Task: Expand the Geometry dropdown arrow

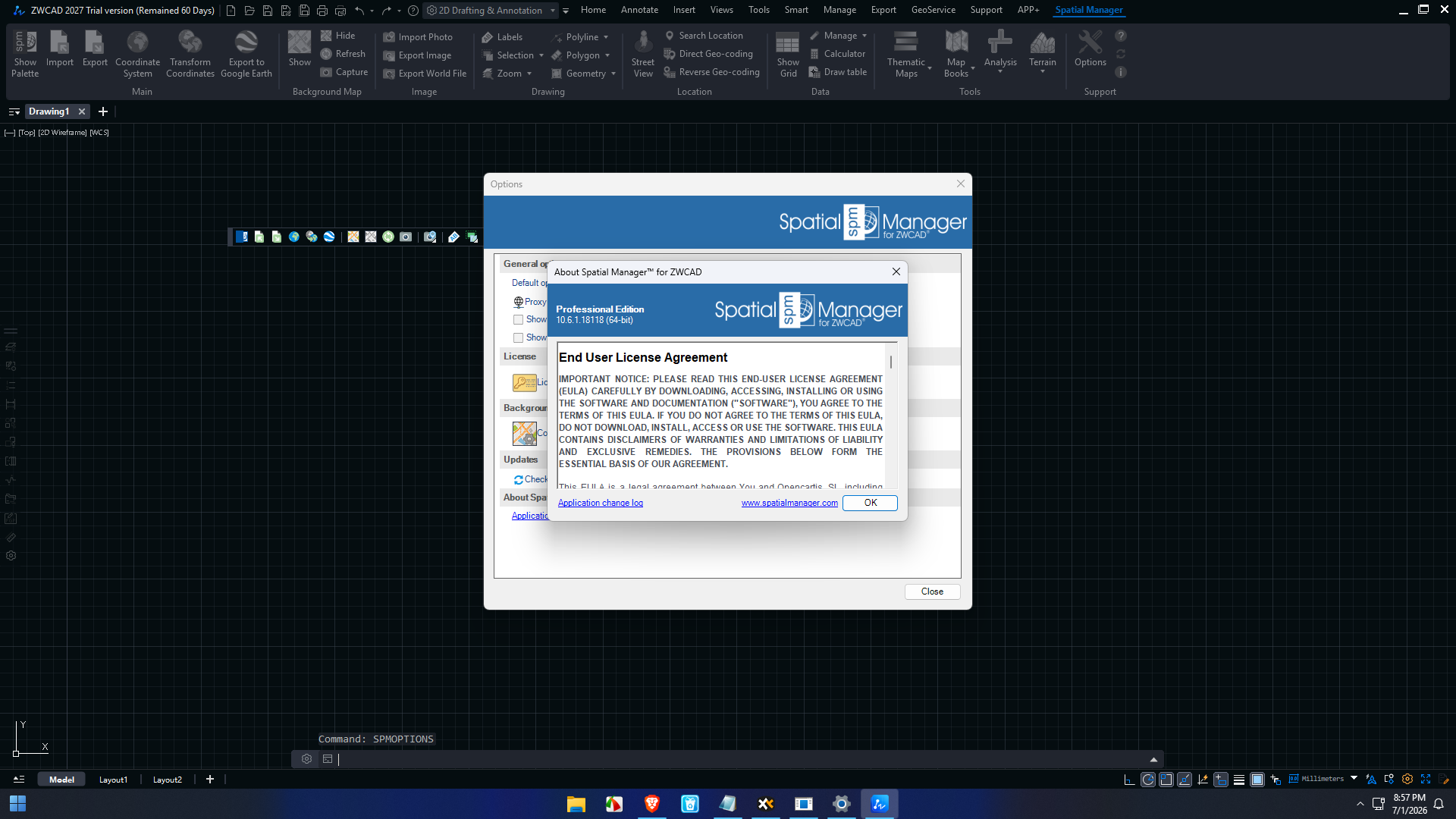Action: 613,74
